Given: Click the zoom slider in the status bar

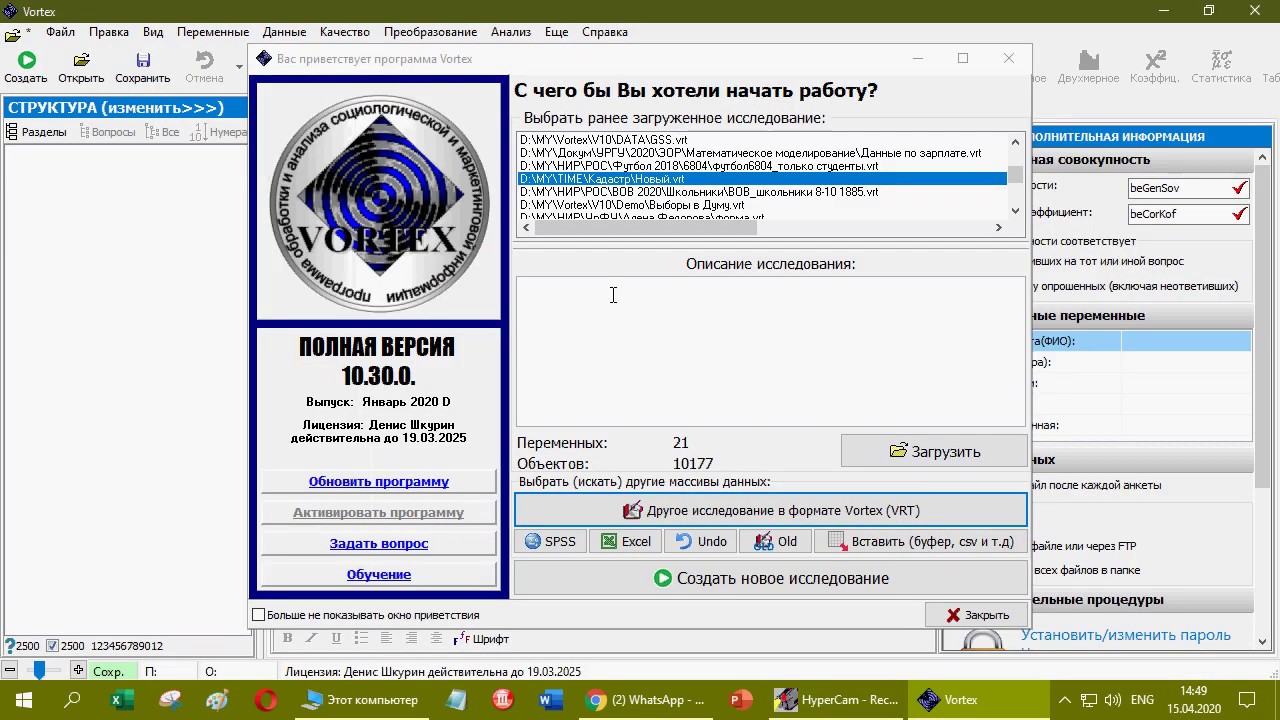Looking at the screenshot, I should coord(39,671).
